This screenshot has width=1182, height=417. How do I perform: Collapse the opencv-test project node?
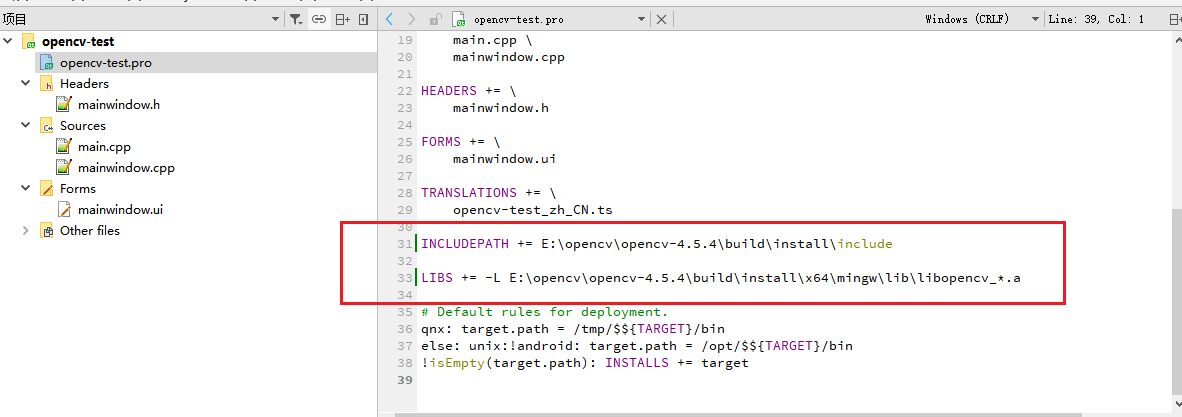(x=8, y=41)
